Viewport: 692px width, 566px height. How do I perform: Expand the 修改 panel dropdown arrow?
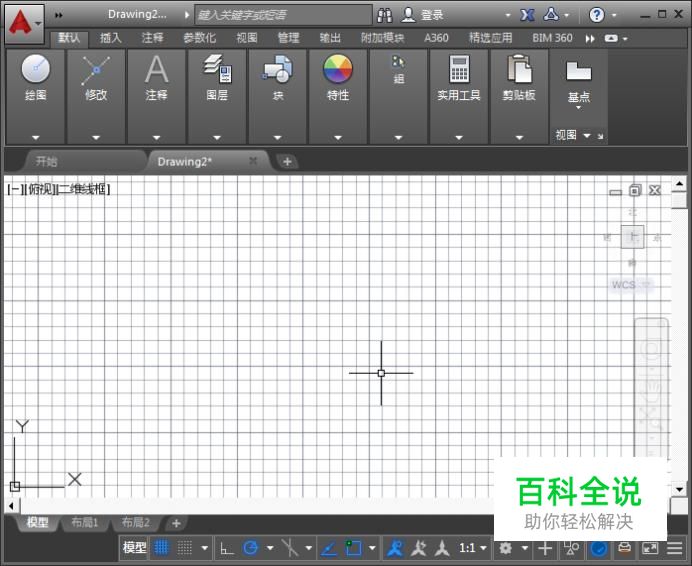[96, 138]
